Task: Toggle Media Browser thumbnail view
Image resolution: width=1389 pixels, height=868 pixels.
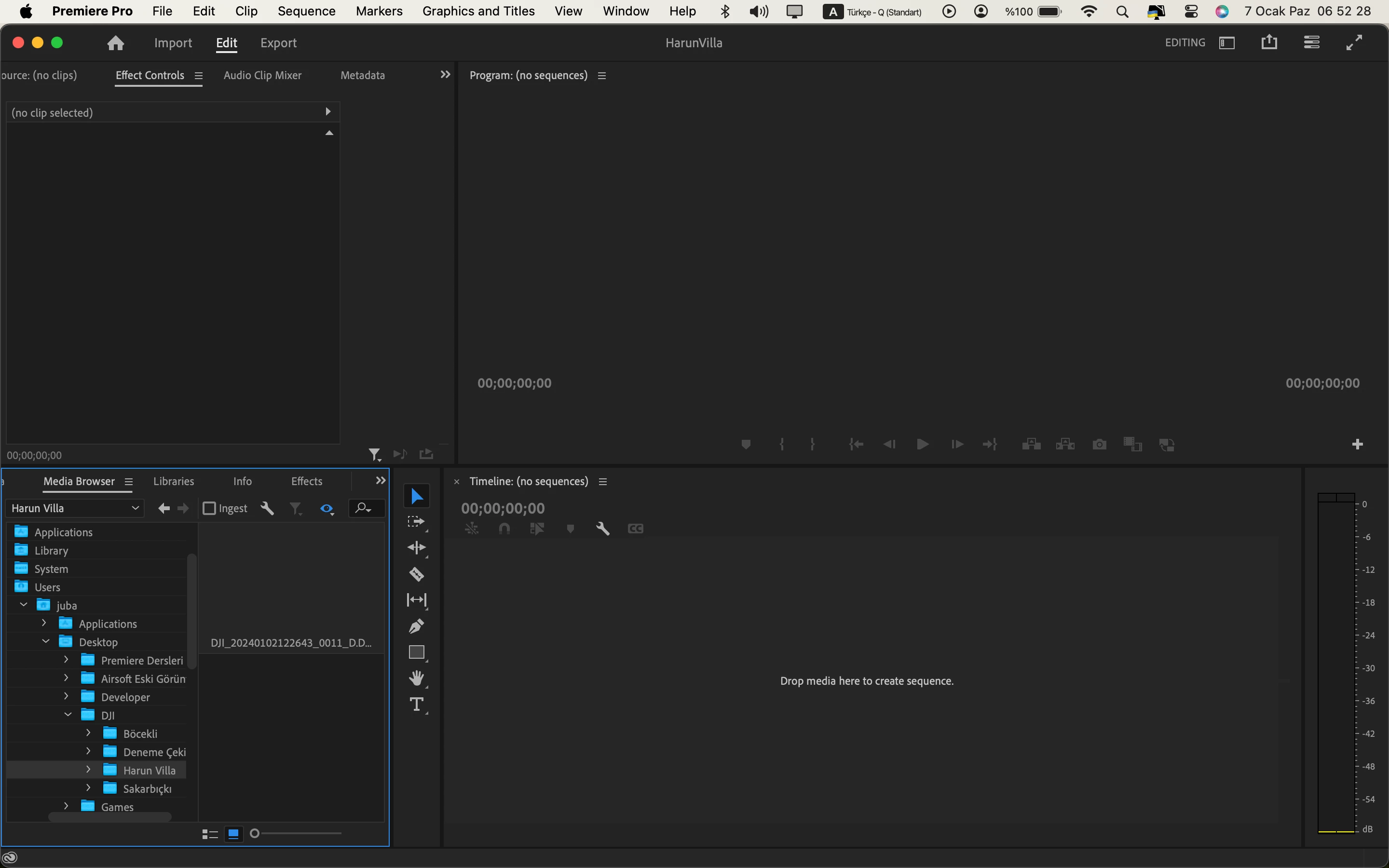Action: point(233,833)
